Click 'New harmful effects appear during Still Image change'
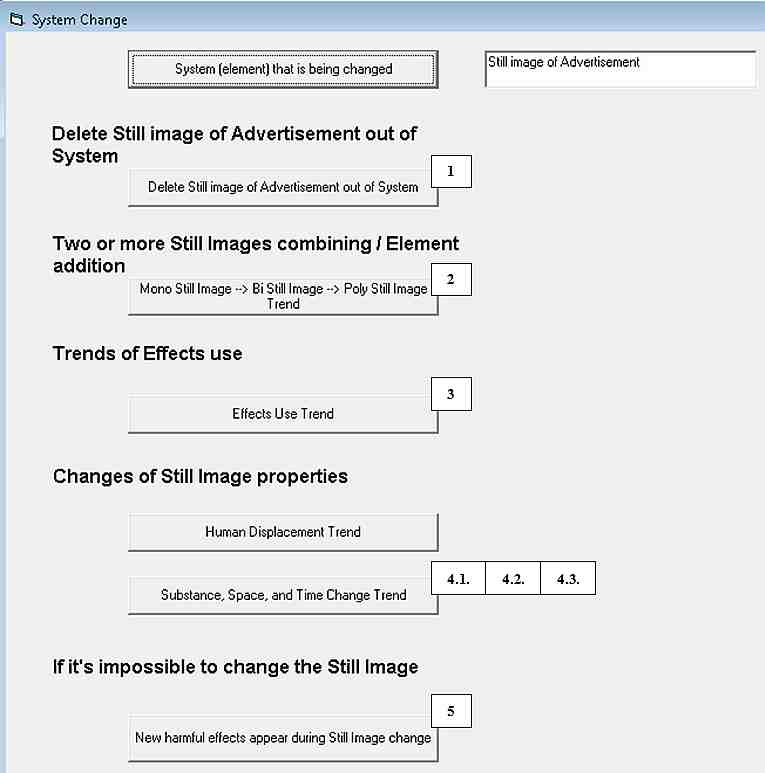This screenshot has width=765, height=773. (283, 738)
